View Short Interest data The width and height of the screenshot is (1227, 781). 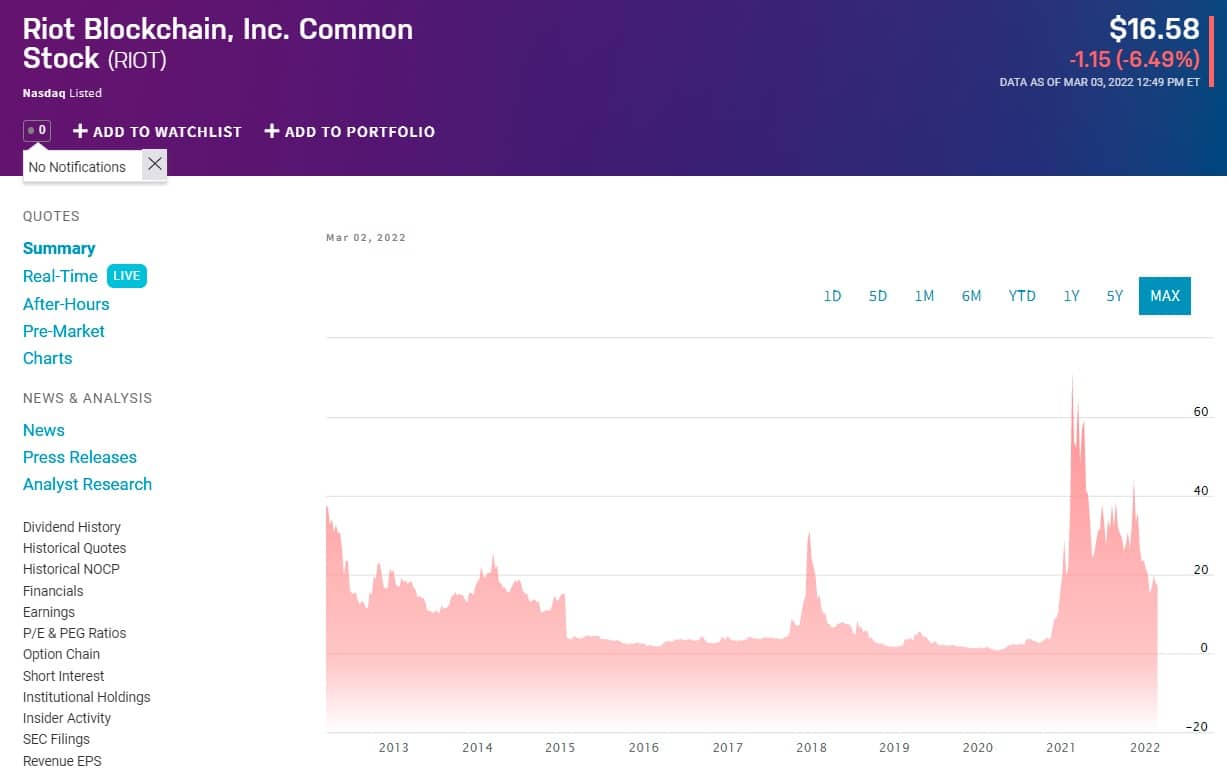point(64,676)
